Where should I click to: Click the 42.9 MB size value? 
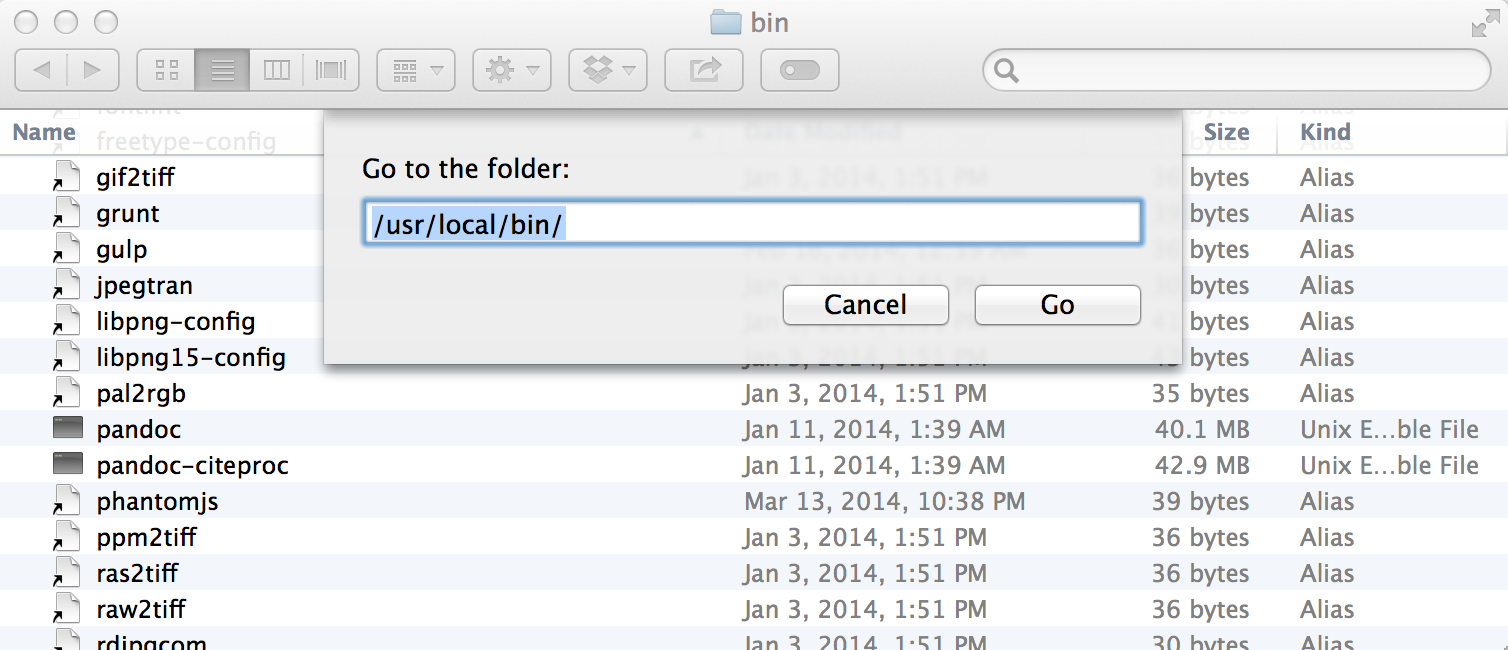coord(1202,466)
